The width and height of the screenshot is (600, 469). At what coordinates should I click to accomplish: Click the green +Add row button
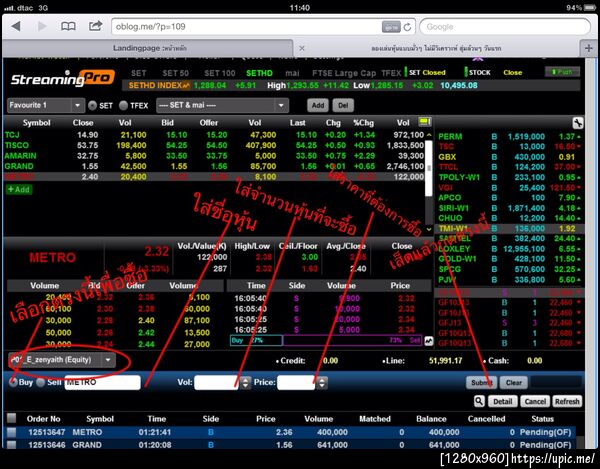coord(19,189)
